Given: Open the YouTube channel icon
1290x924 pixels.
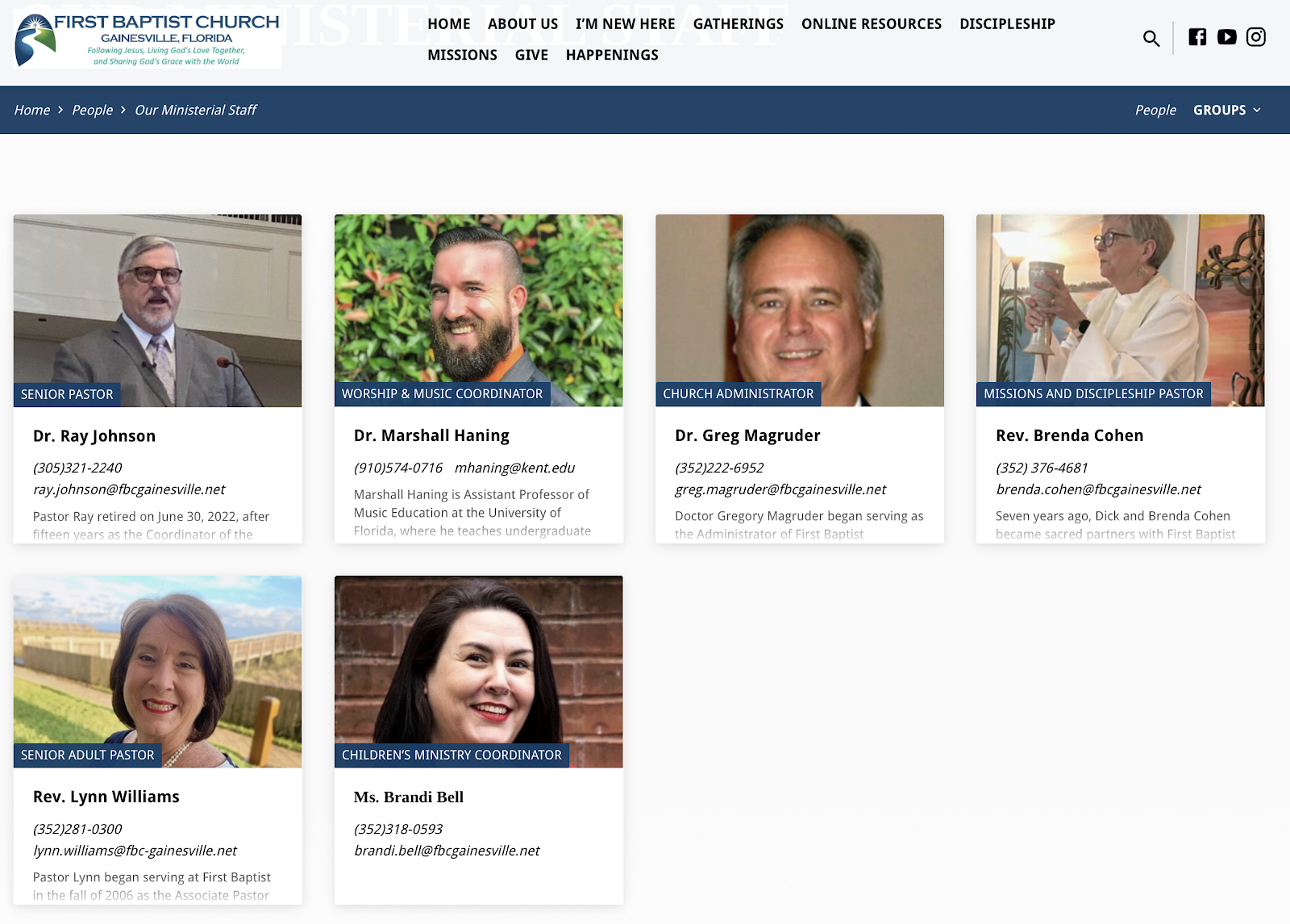Looking at the screenshot, I should coord(1226,37).
